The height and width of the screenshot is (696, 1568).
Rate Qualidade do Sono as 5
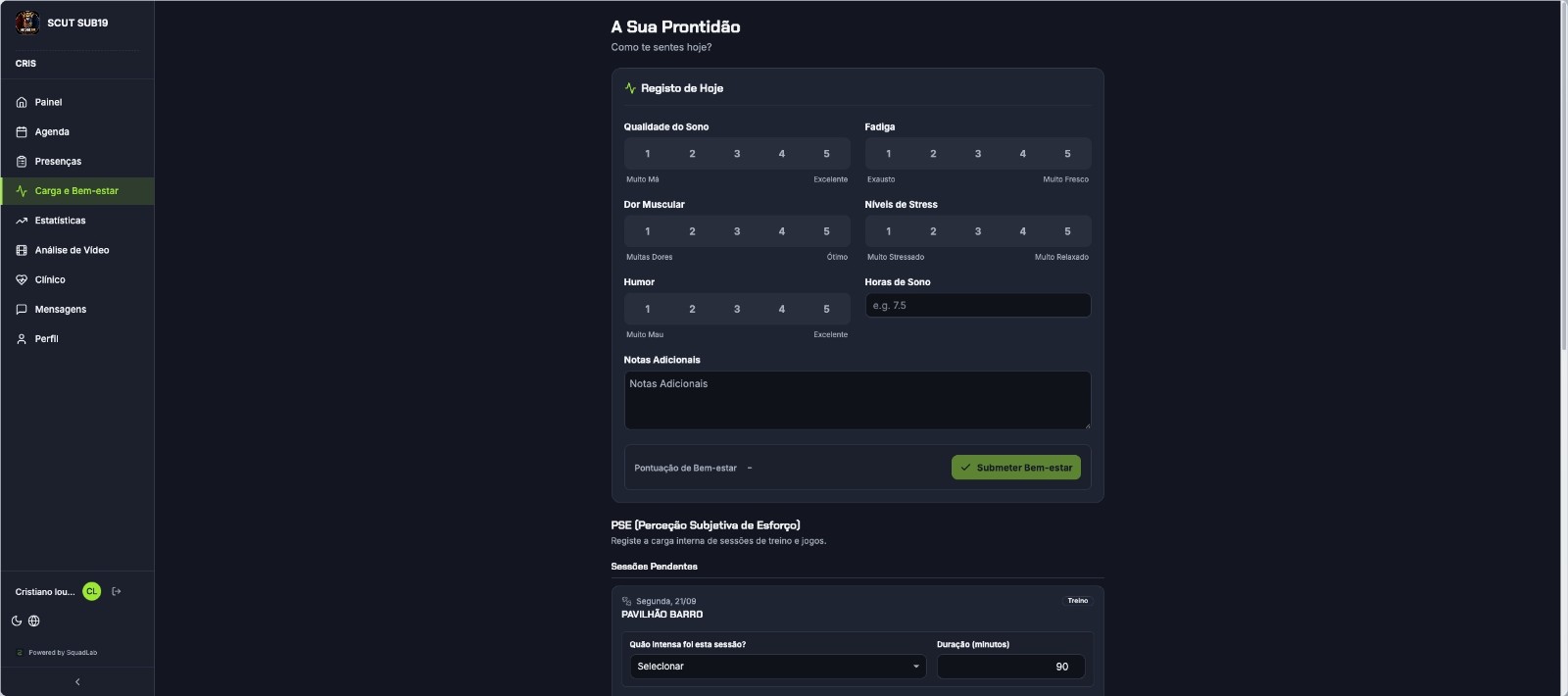click(x=826, y=154)
